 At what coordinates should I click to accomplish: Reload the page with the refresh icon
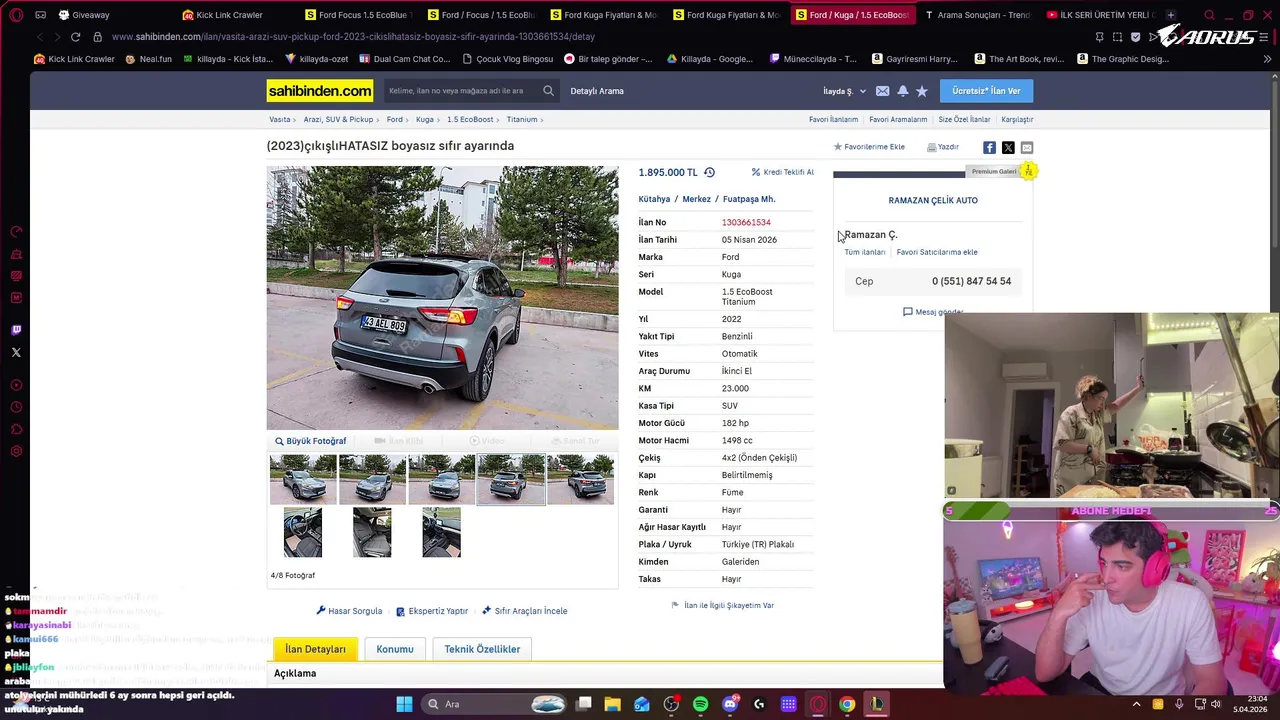coord(75,37)
